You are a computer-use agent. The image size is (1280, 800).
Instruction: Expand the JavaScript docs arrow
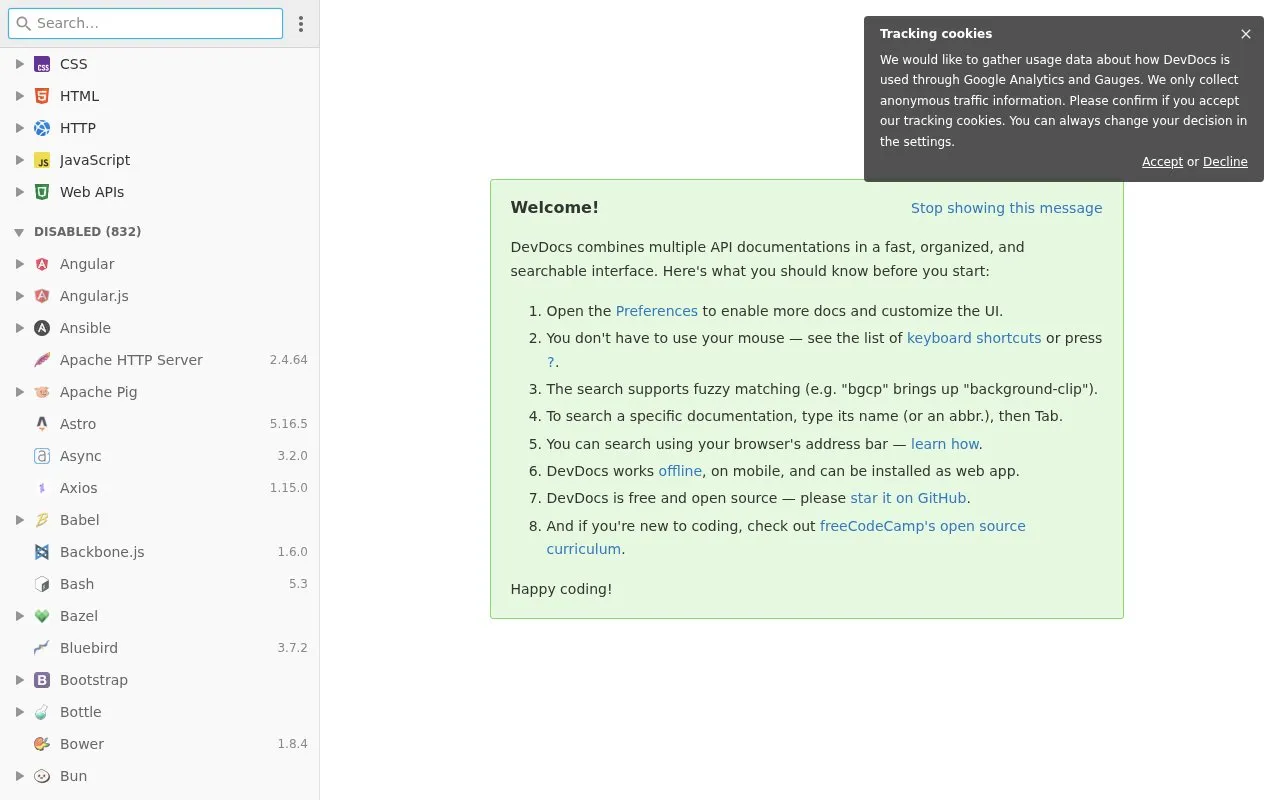click(x=19, y=160)
